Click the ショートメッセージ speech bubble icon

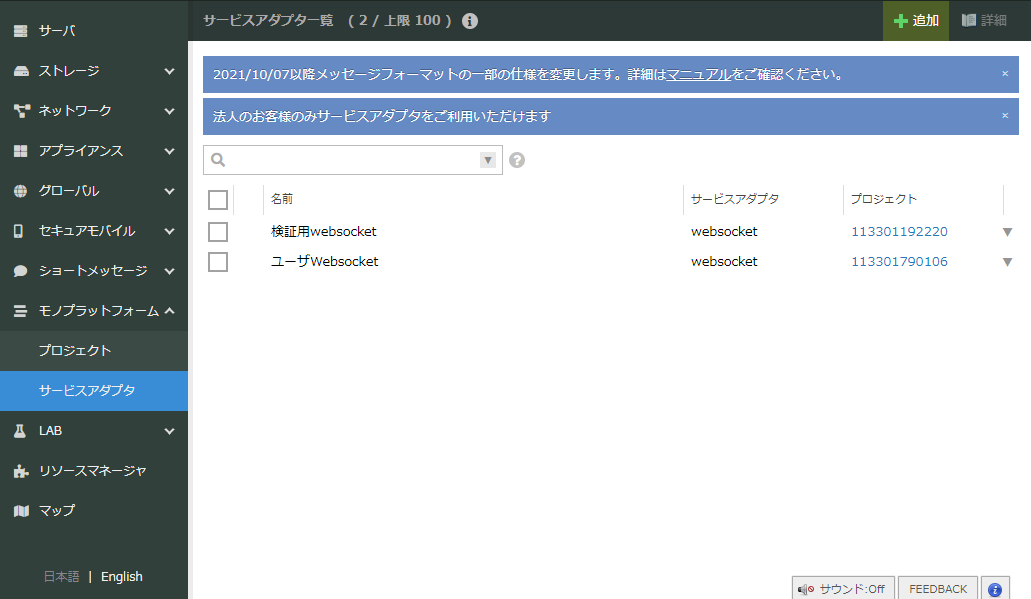pyautogui.click(x=20, y=271)
